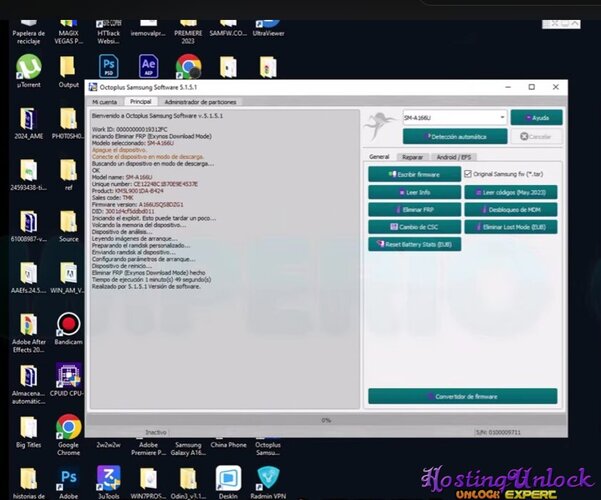Click the Cancelar button
601x500 pixels.
pyautogui.click(x=537, y=137)
